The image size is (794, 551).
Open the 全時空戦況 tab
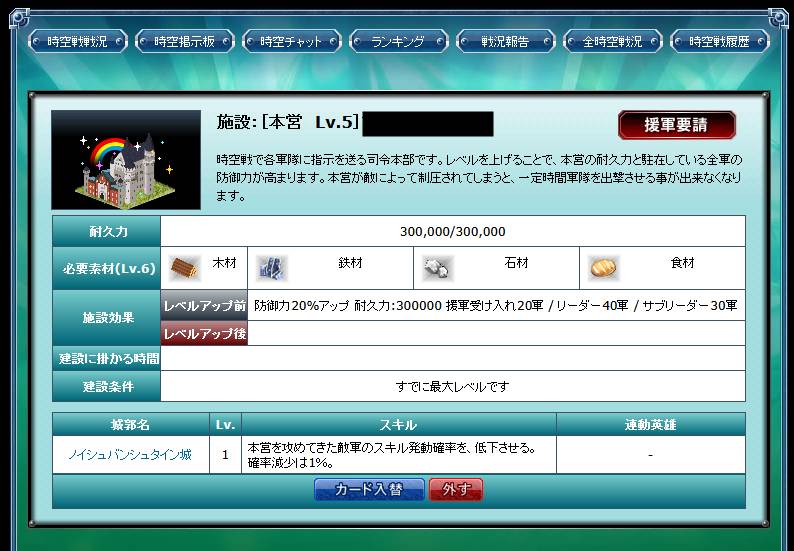(x=613, y=42)
